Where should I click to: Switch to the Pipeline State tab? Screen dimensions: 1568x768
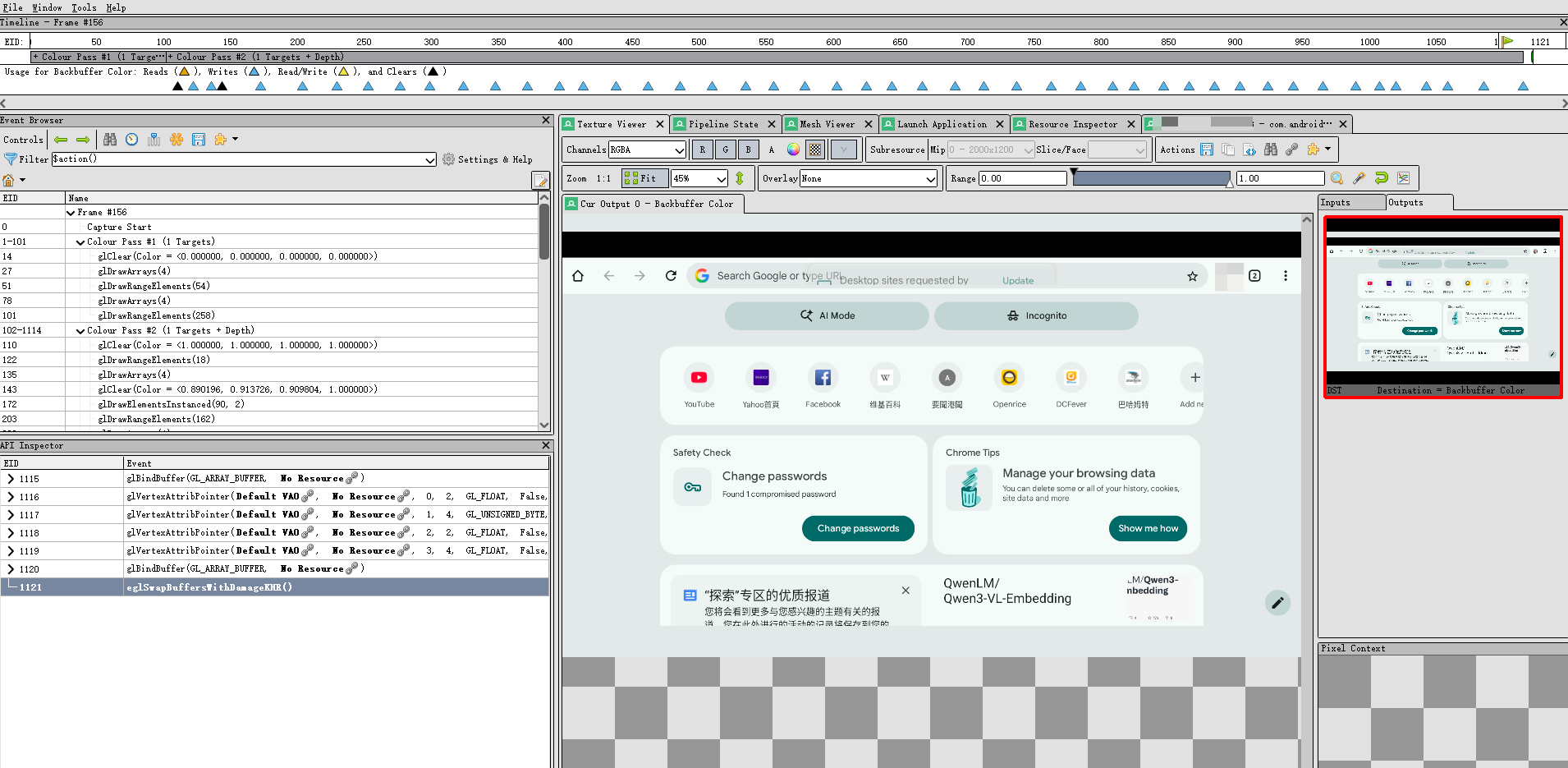726,124
